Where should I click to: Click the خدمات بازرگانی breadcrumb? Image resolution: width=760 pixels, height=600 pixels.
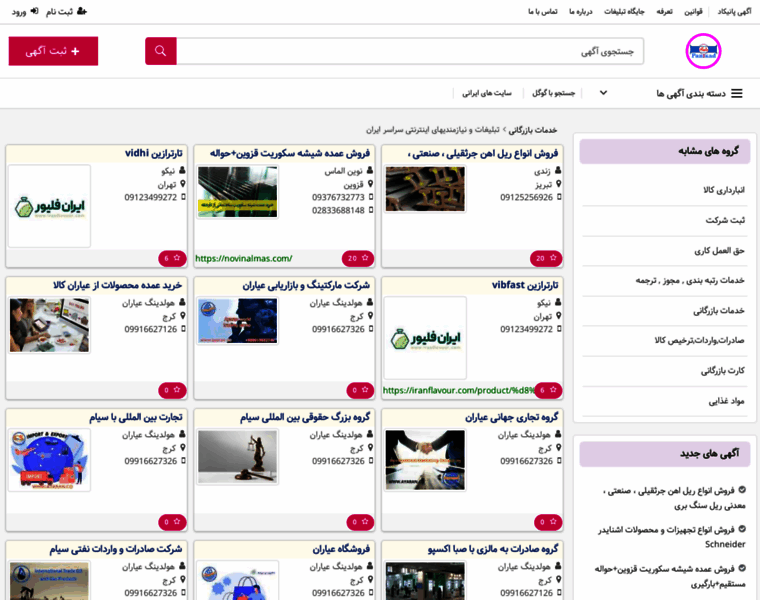[x=533, y=130]
